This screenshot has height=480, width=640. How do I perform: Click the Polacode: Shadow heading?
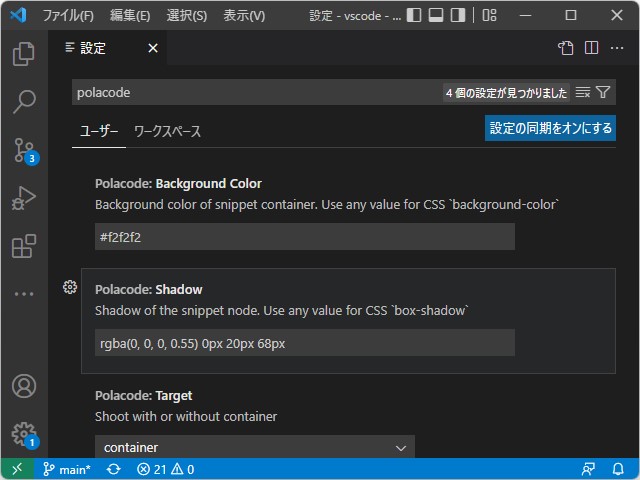coord(149,290)
